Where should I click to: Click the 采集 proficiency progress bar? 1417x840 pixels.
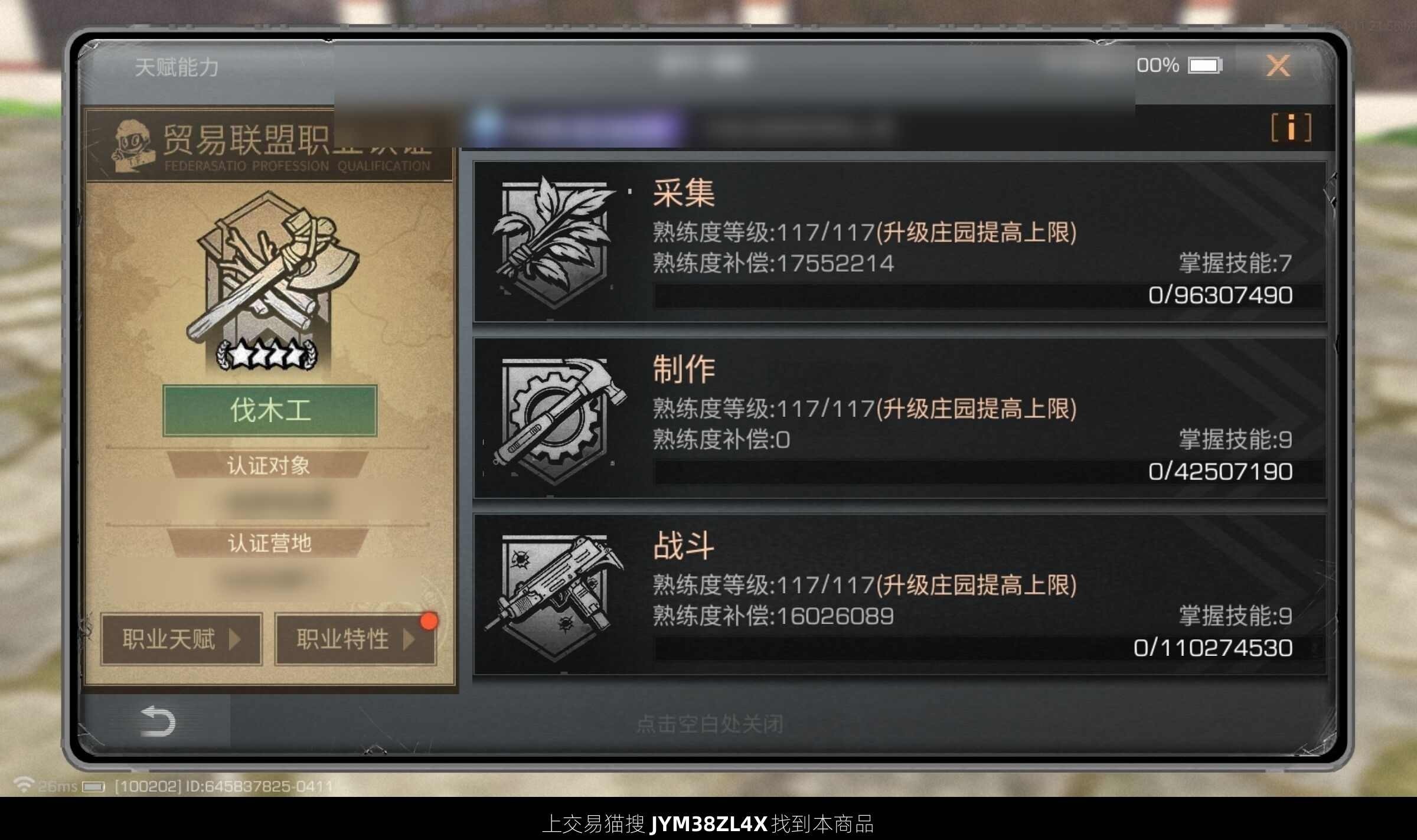pyautogui.click(x=988, y=295)
